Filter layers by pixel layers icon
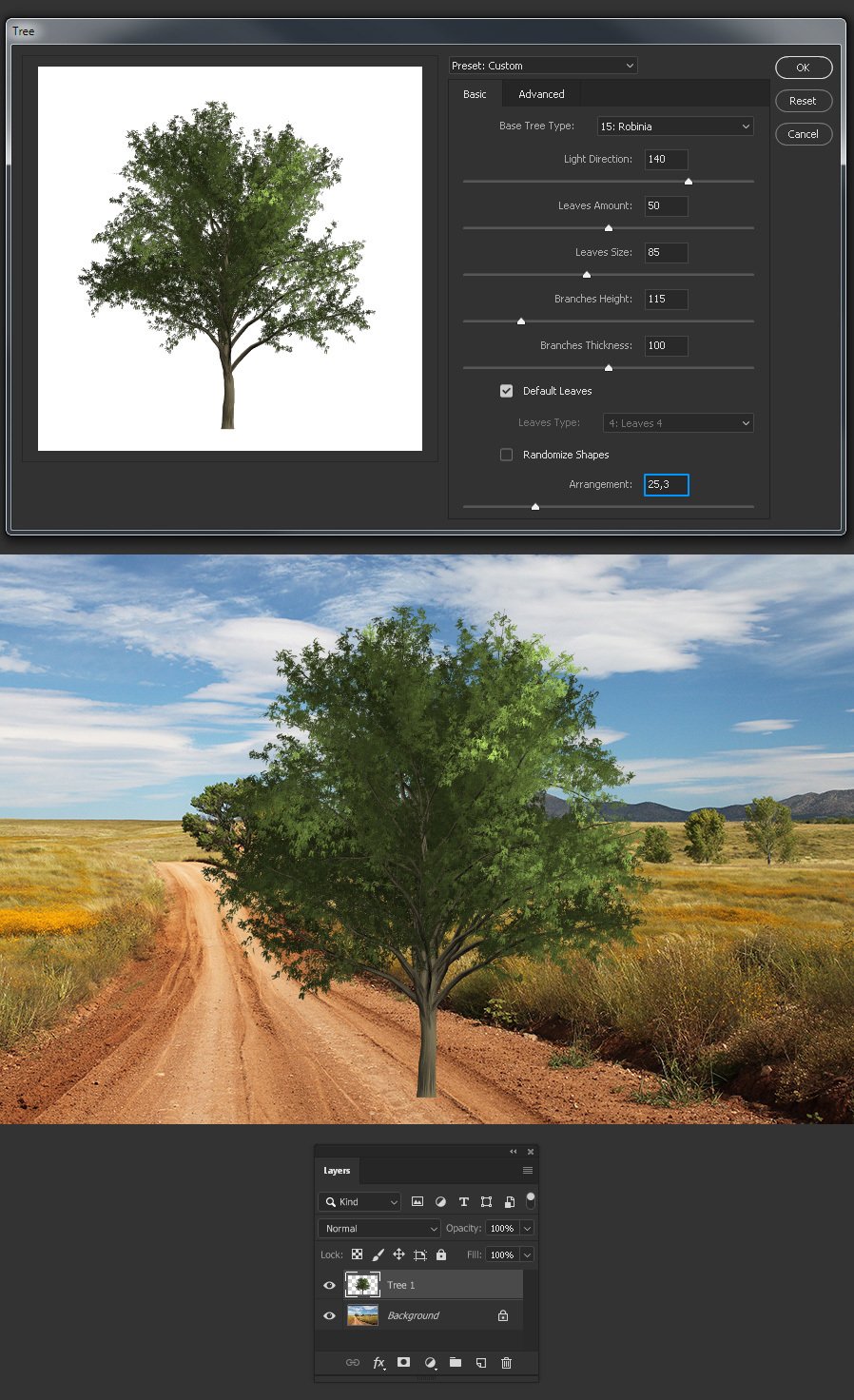854x1400 pixels. coord(417,1201)
